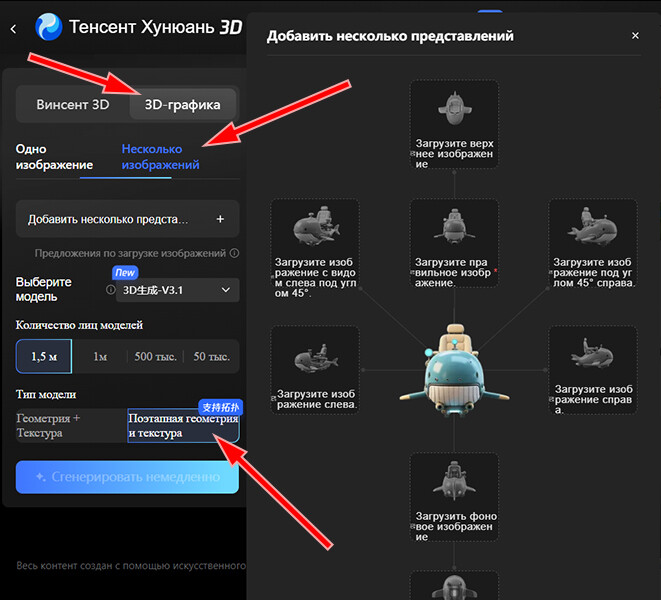Image resolution: width=661 pixels, height=600 pixels.
Task: Upload the required front view image slot
Action: [454, 243]
